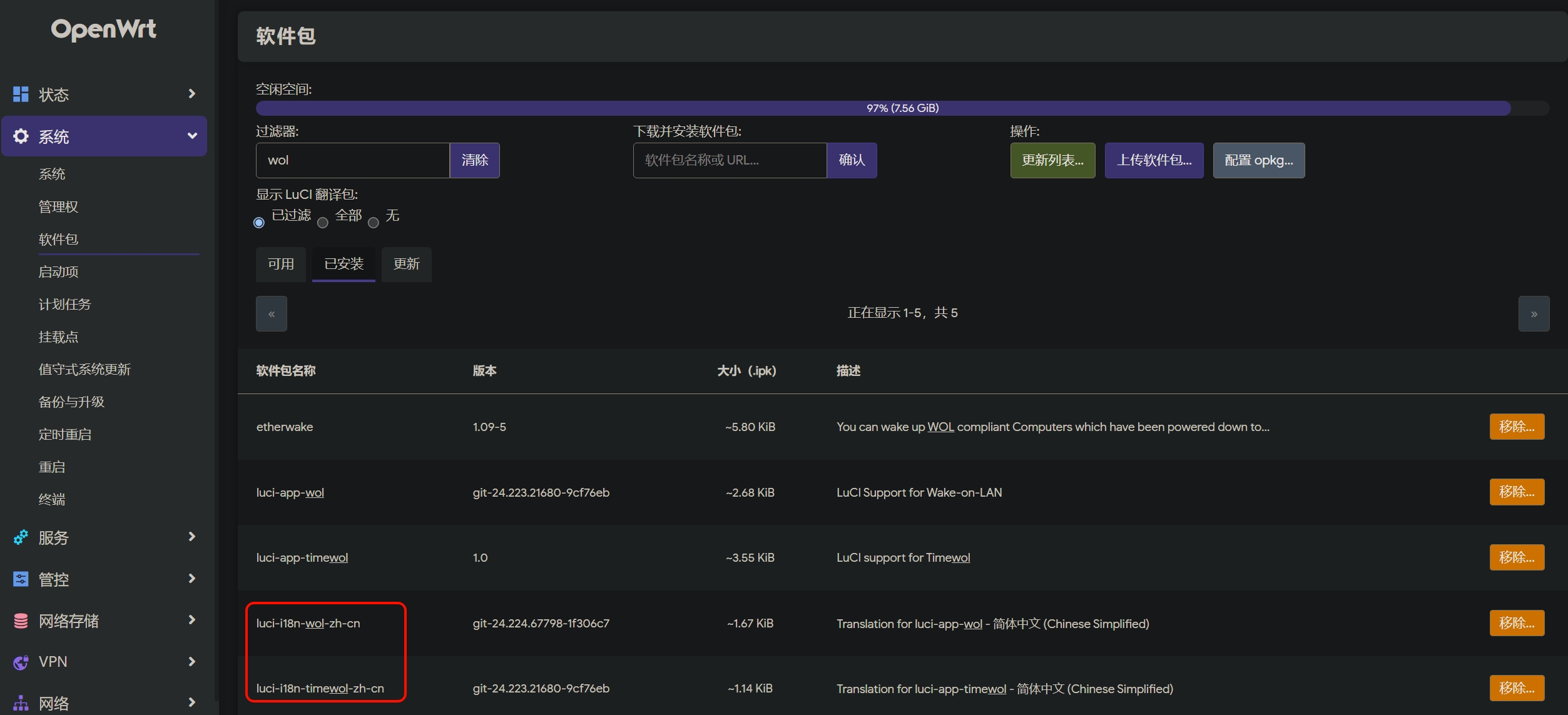Click version 1.09-5 cell

click(489, 427)
